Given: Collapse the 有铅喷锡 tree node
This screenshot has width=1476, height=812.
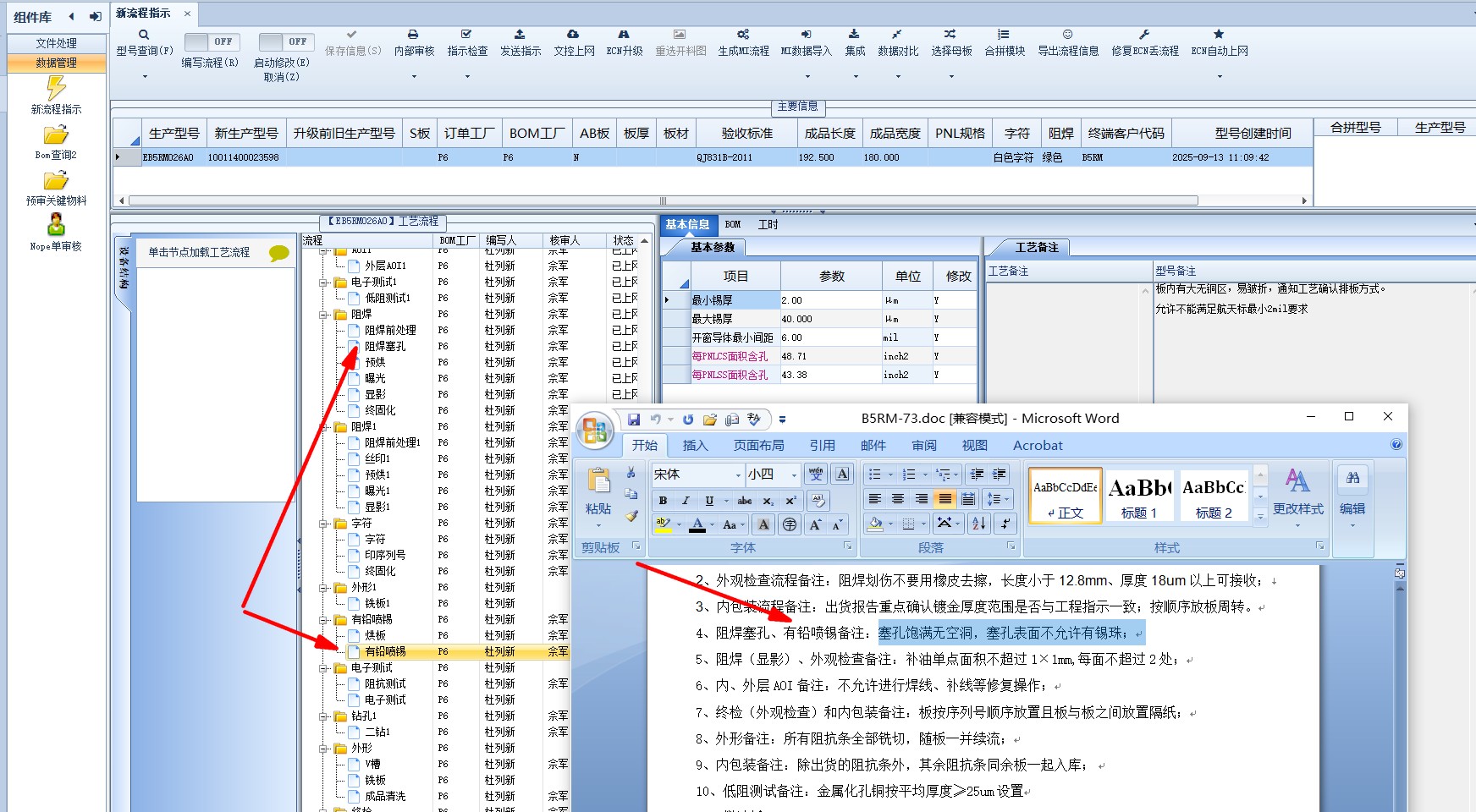Looking at the screenshot, I should [324, 620].
